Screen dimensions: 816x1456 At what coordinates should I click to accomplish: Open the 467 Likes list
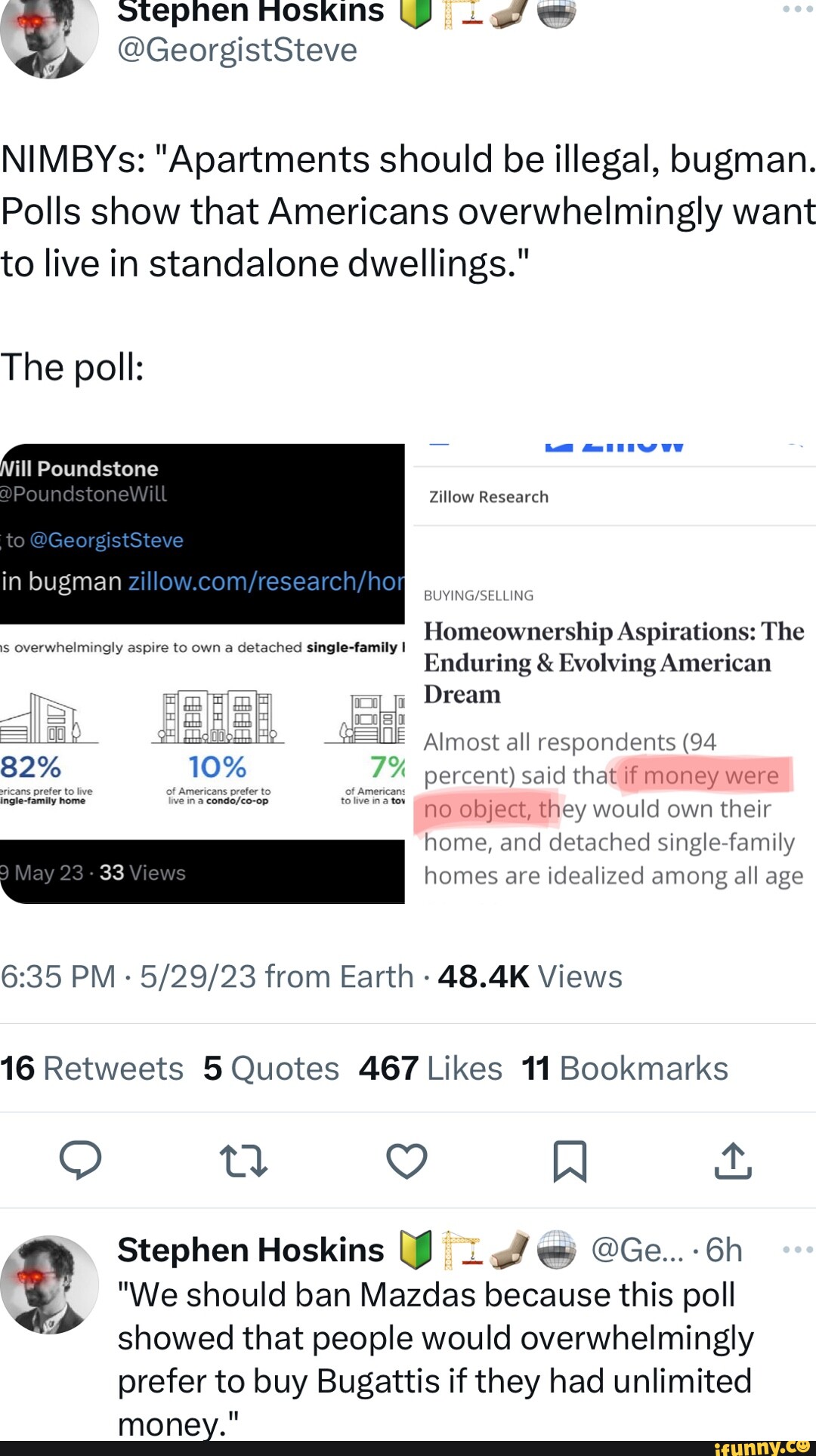point(431,1069)
